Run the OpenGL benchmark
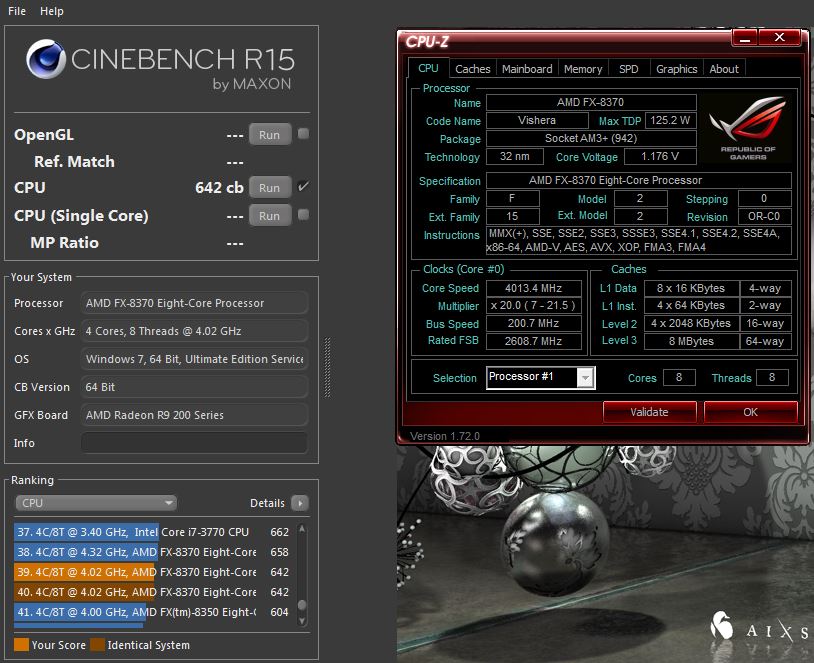Image resolution: width=814 pixels, height=663 pixels. (x=269, y=135)
